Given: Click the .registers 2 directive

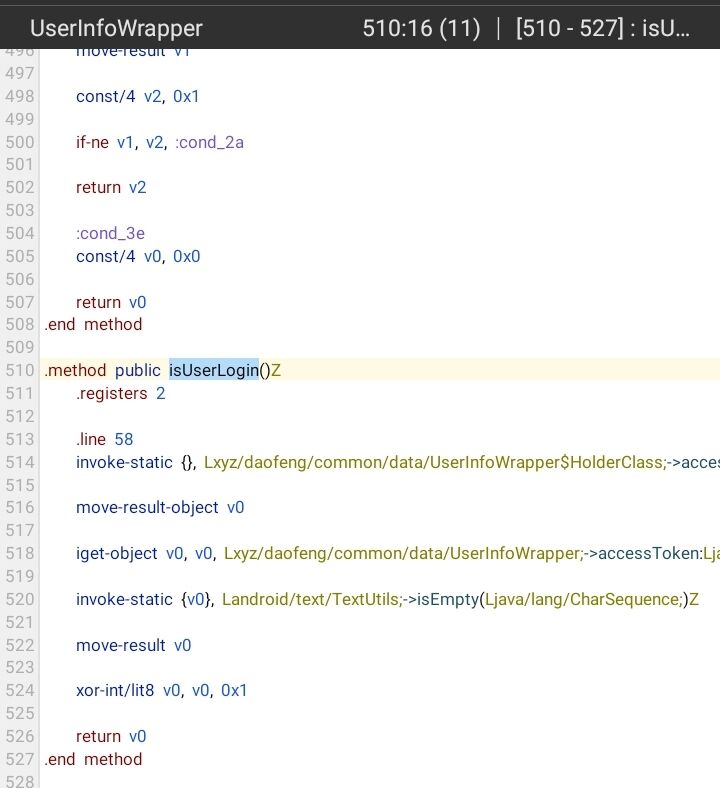Looking at the screenshot, I should click(121, 393).
